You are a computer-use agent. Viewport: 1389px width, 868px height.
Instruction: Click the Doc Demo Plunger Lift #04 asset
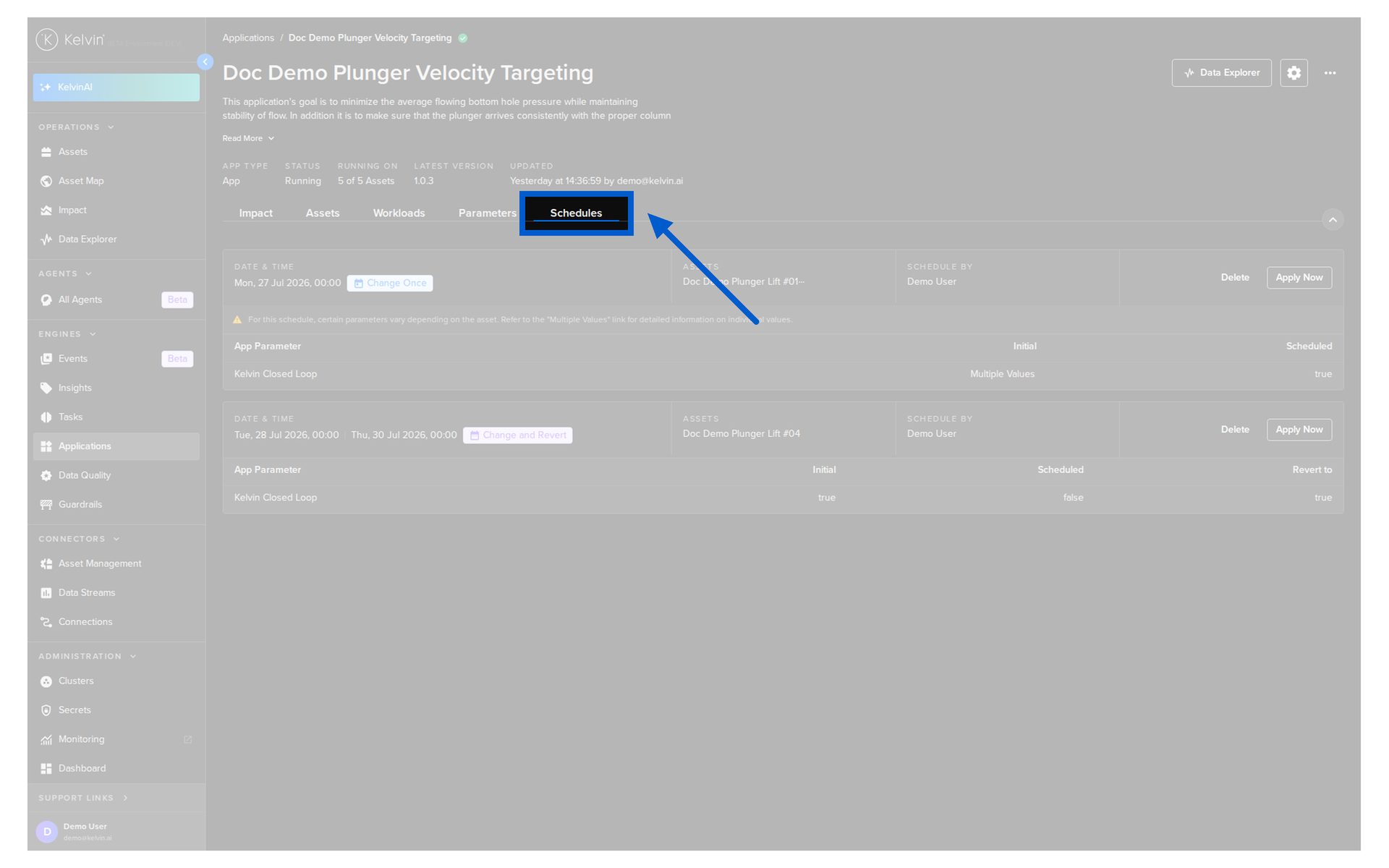click(741, 434)
